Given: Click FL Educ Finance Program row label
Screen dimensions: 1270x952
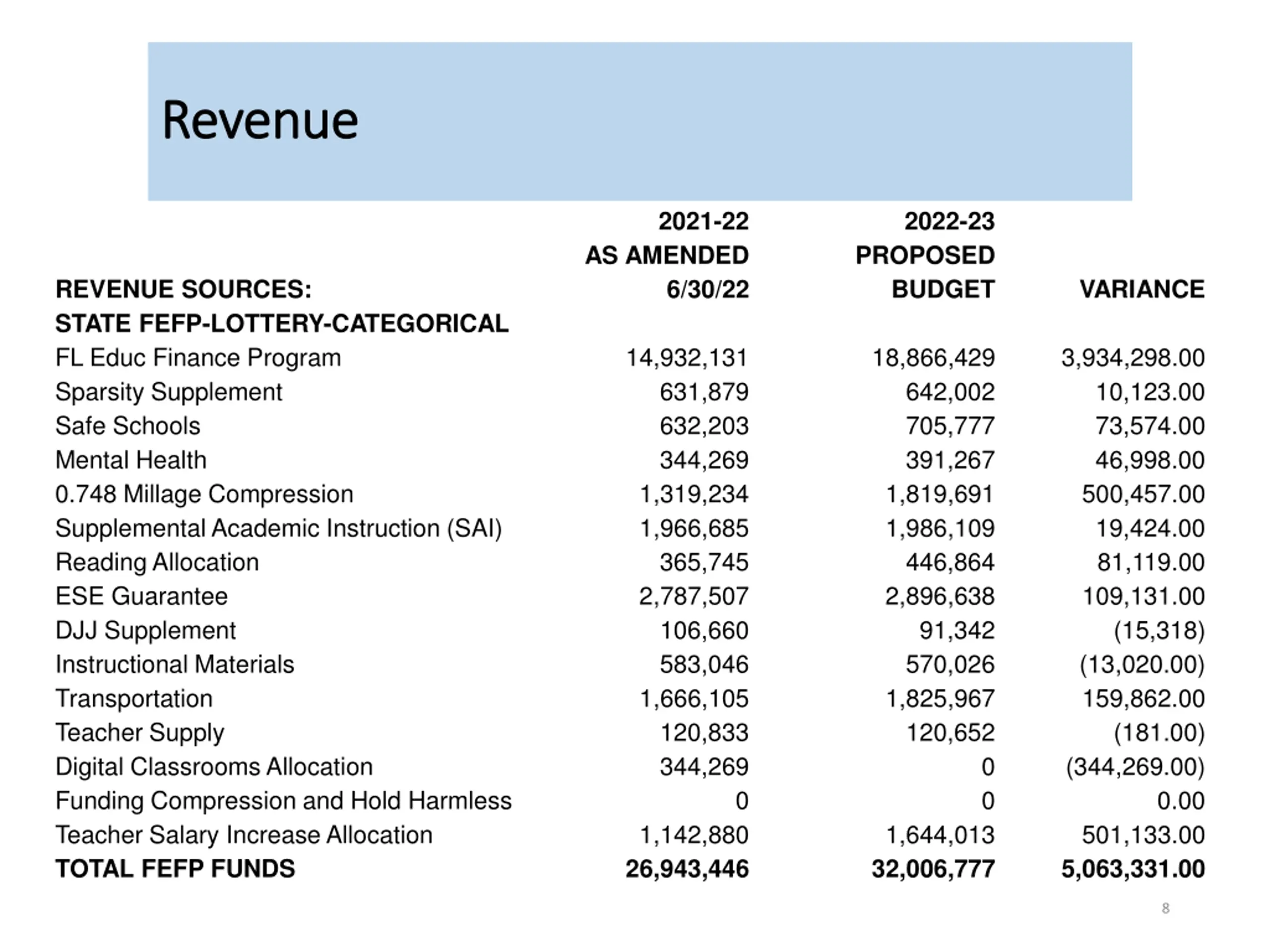Looking at the screenshot, I should (x=198, y=358).
